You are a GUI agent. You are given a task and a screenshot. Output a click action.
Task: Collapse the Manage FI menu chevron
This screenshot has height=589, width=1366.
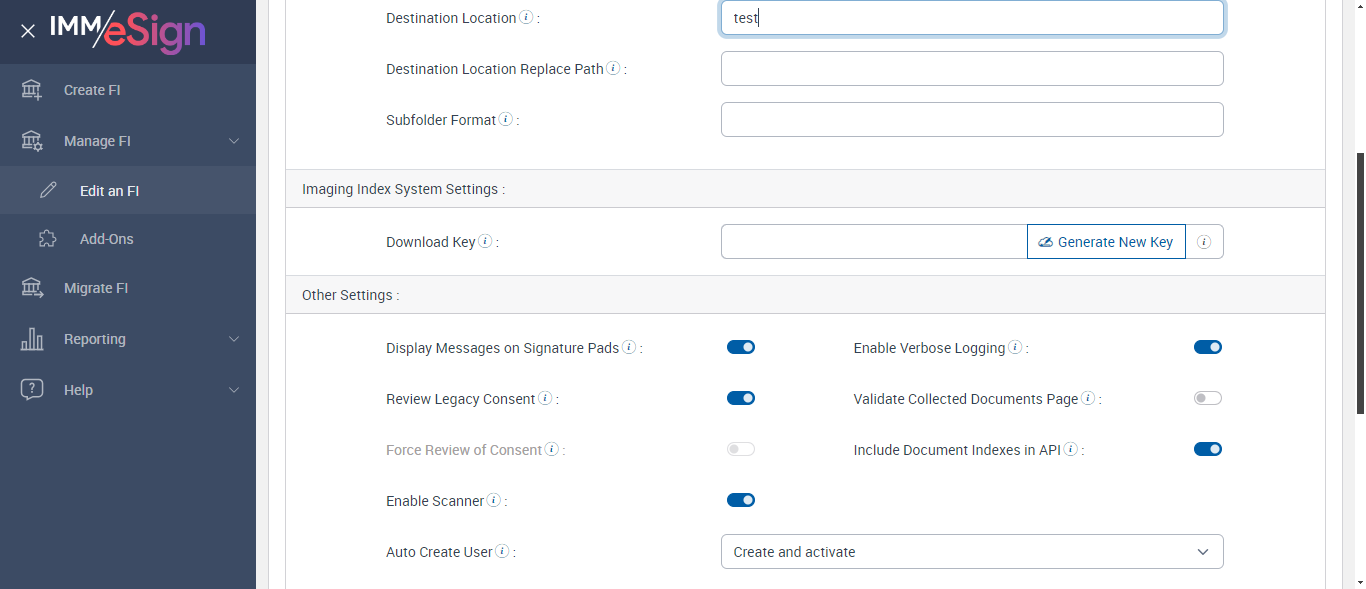click(234, 141)
